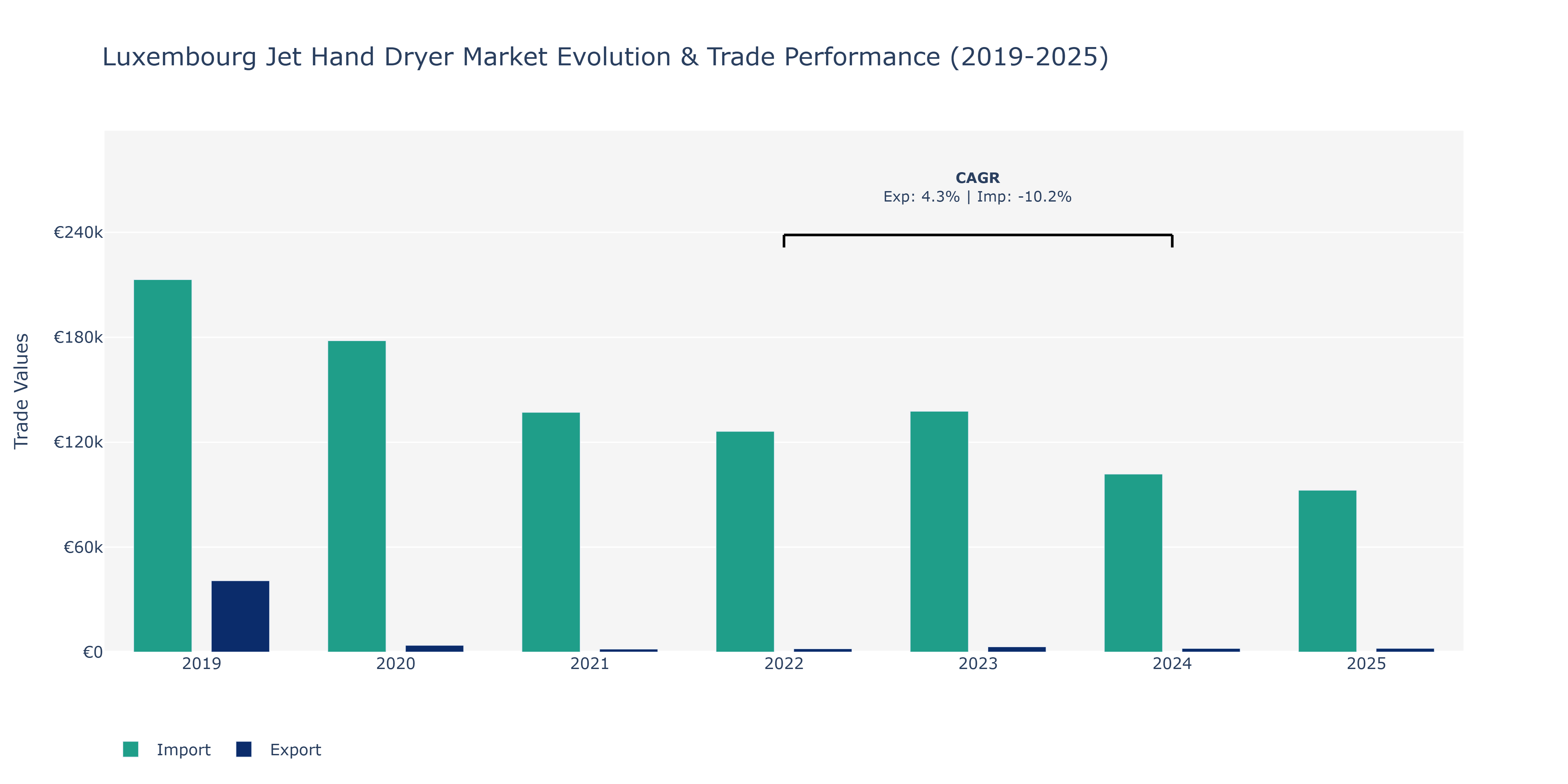The height and width of the screenshot is (784, 1568).
Task: Click the €0 axis label
Action: tap(93, 653)
